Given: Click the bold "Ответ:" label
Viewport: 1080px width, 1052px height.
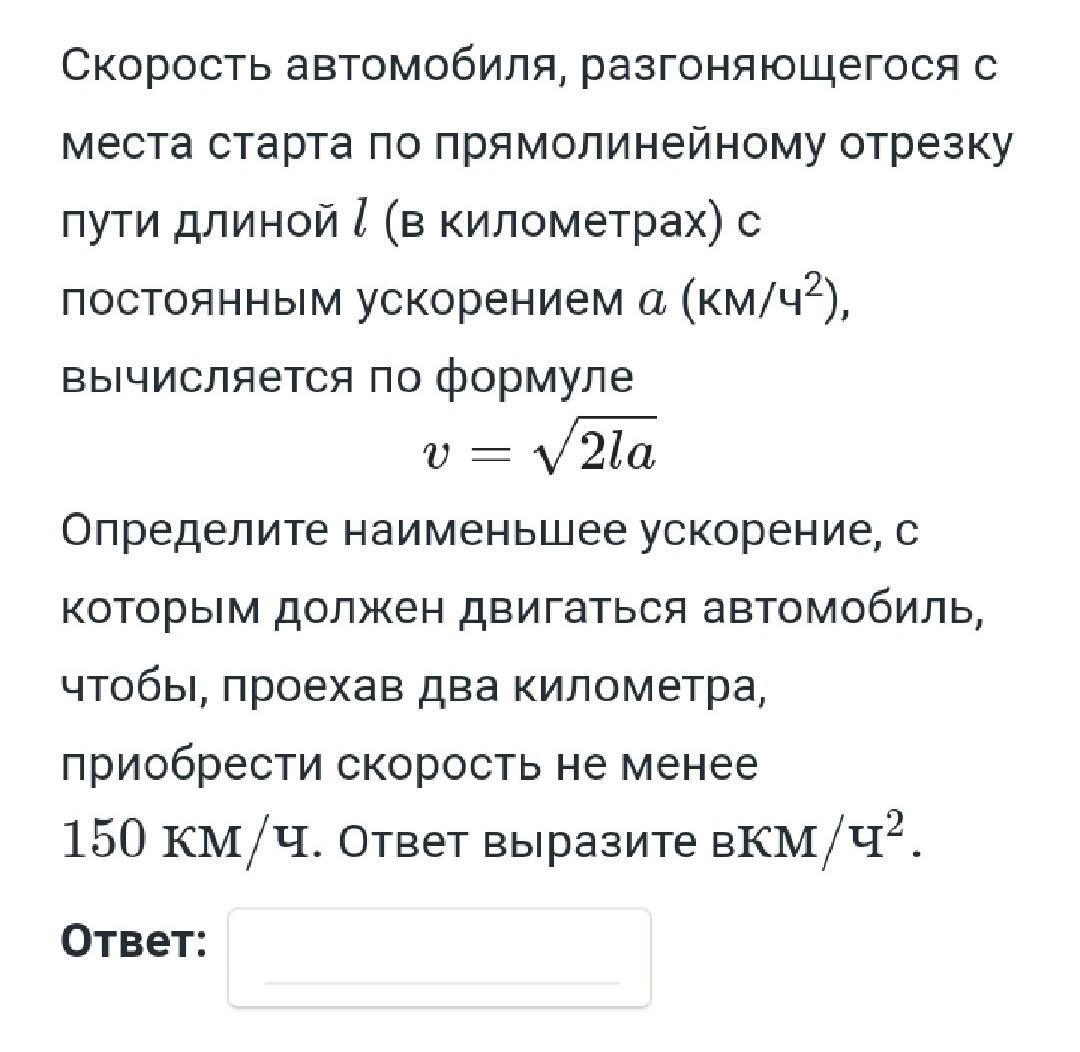Looking at the screenshot, I should [x=135, y=941].
